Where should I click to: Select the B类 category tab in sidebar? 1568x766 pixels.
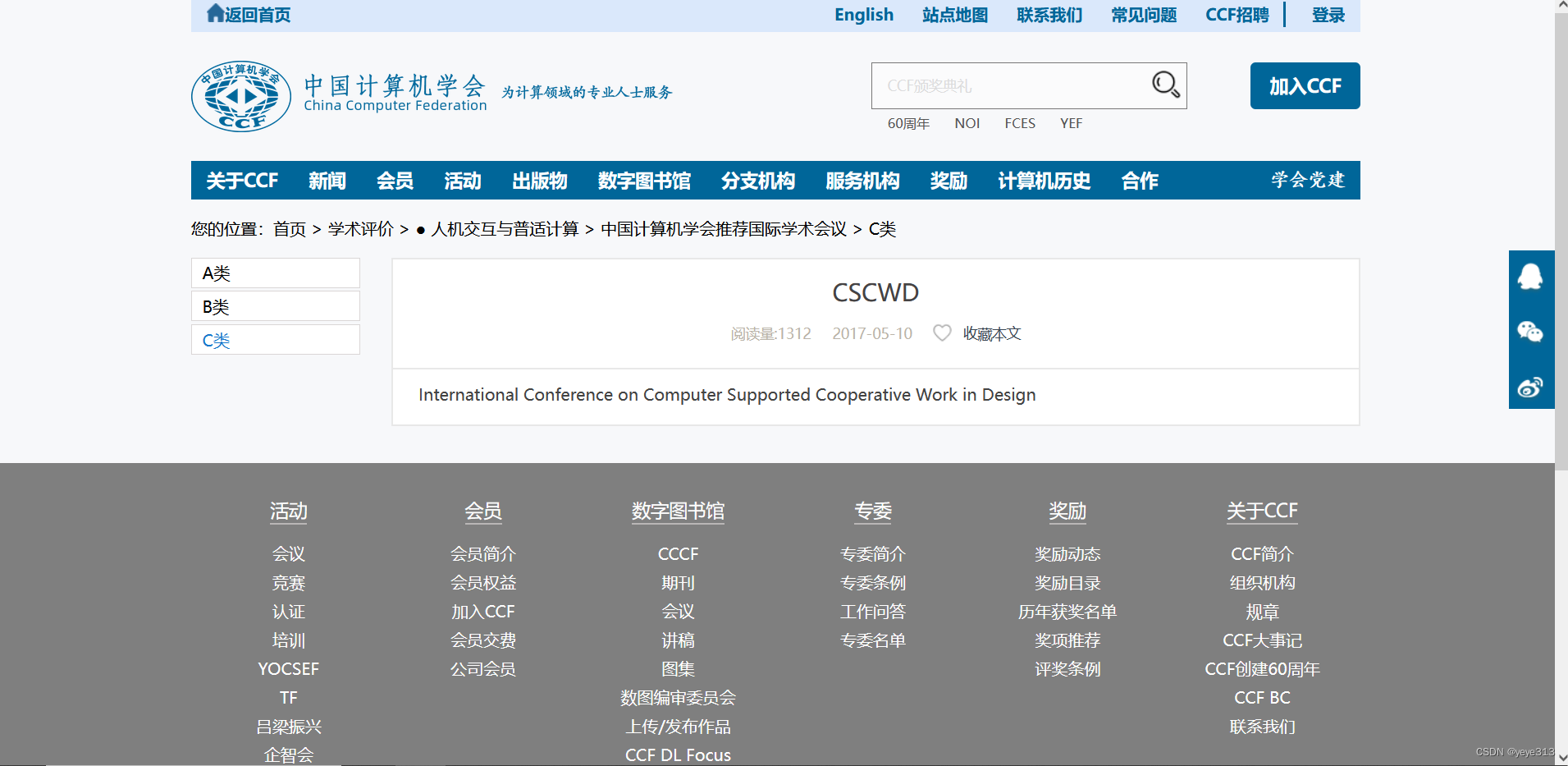tap(275, 305)
